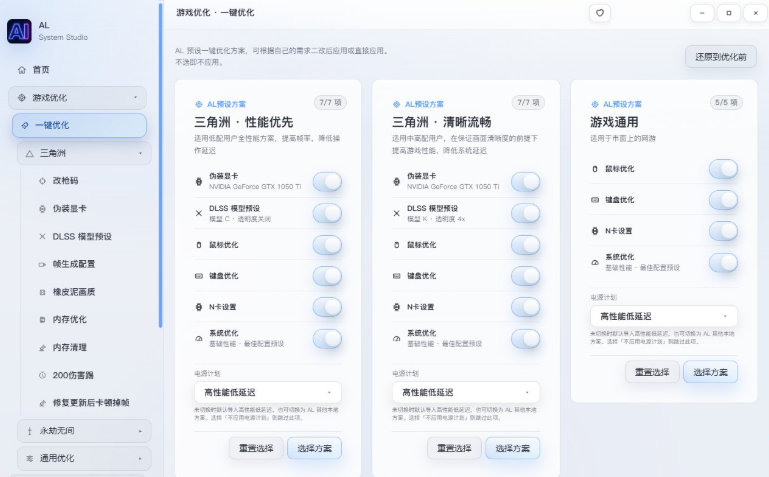Click 重置选择 in 性能优先 card
This screenshot has height=477, width=769.
(256, 448)
